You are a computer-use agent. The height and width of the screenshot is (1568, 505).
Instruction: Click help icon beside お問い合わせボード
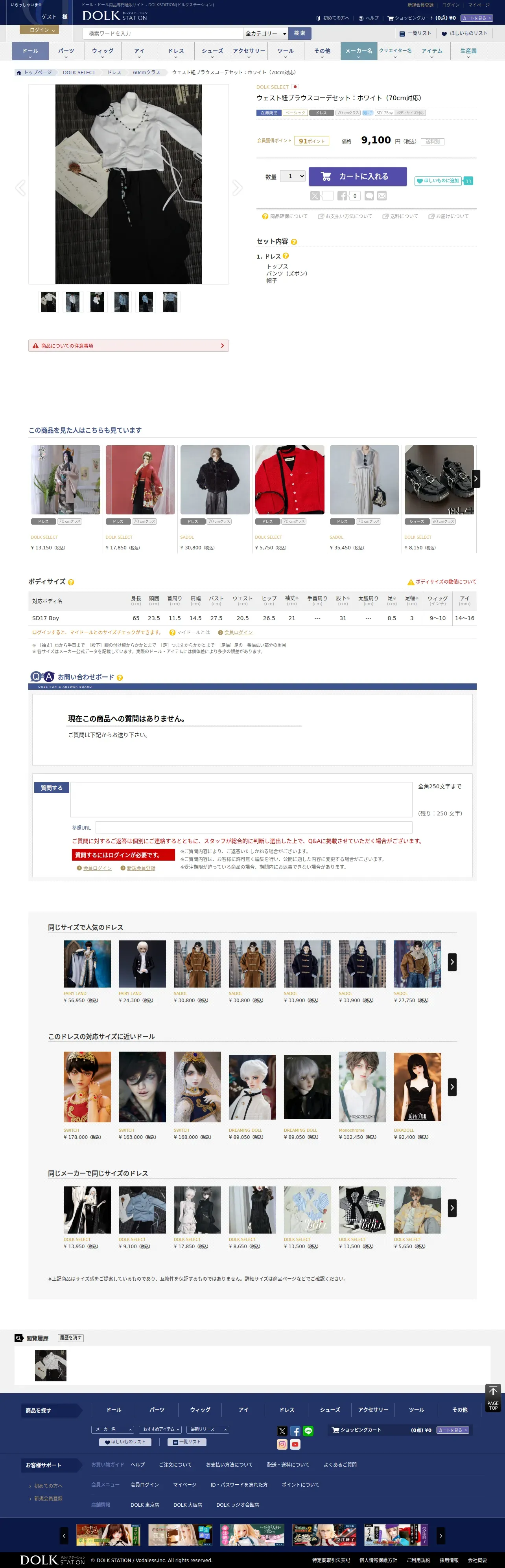120,678
